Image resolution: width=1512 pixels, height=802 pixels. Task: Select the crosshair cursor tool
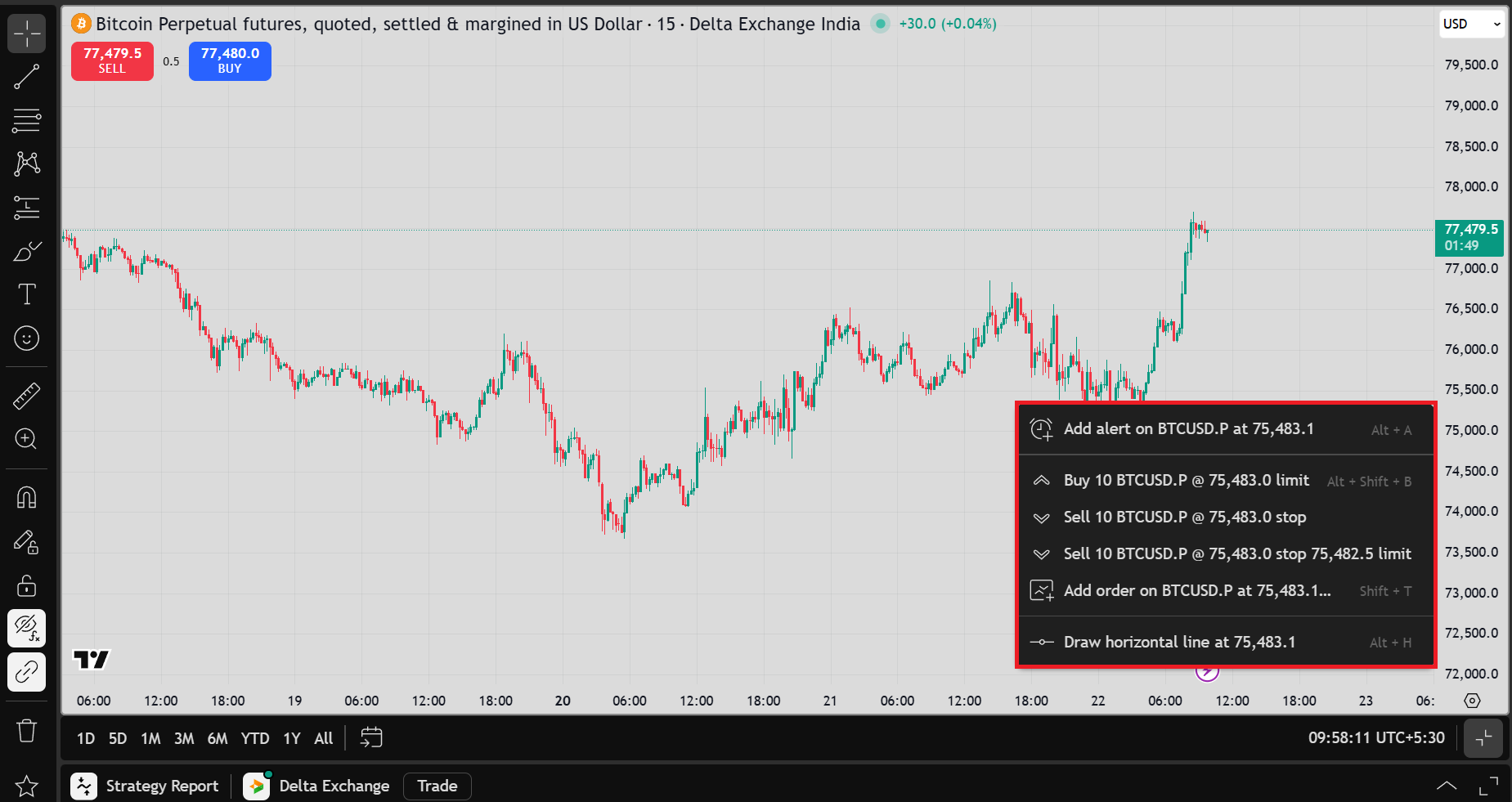tap(26, 34)
